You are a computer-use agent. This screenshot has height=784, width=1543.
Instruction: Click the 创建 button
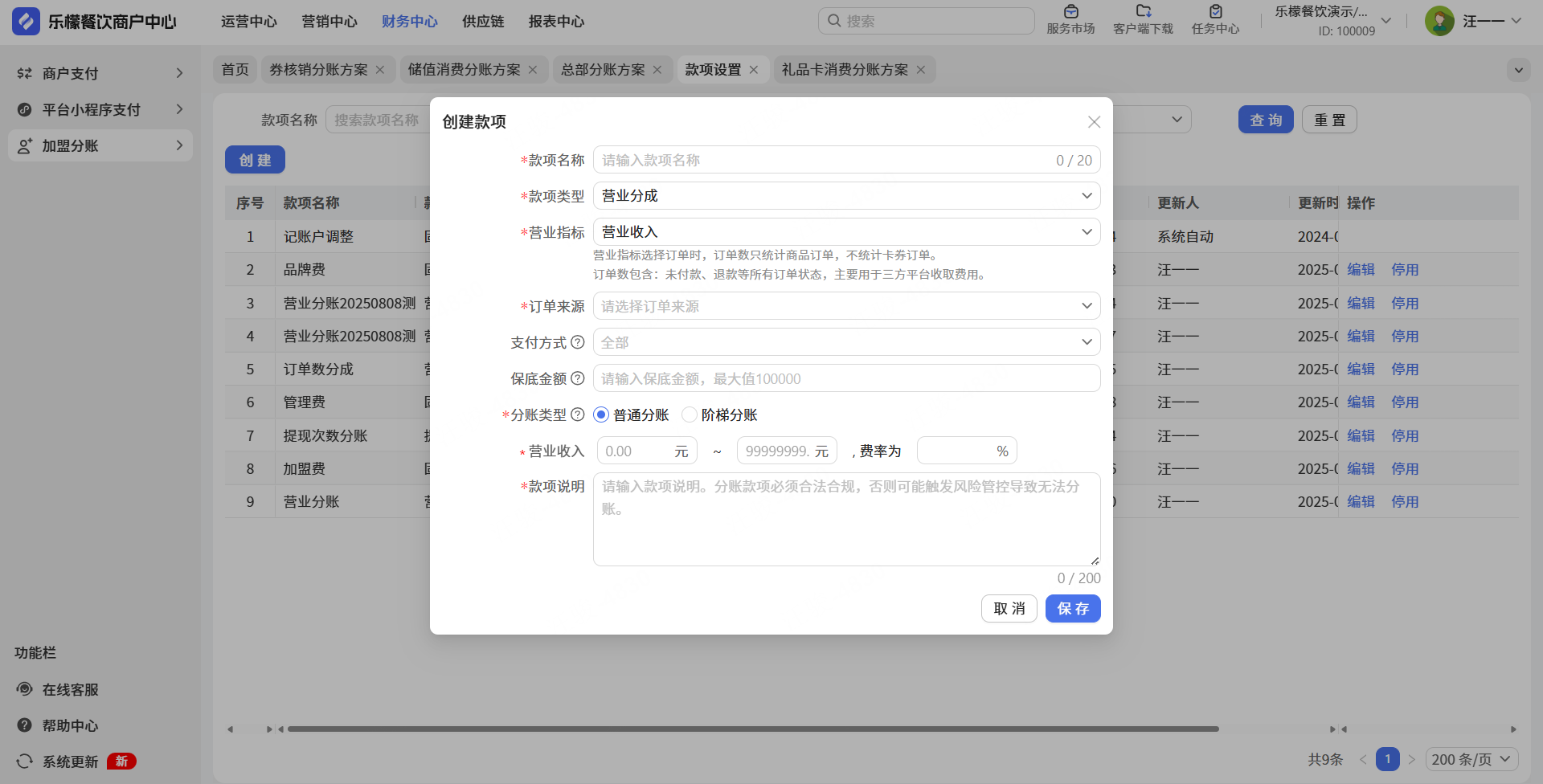pyautogui.click(x=255, y=160)
